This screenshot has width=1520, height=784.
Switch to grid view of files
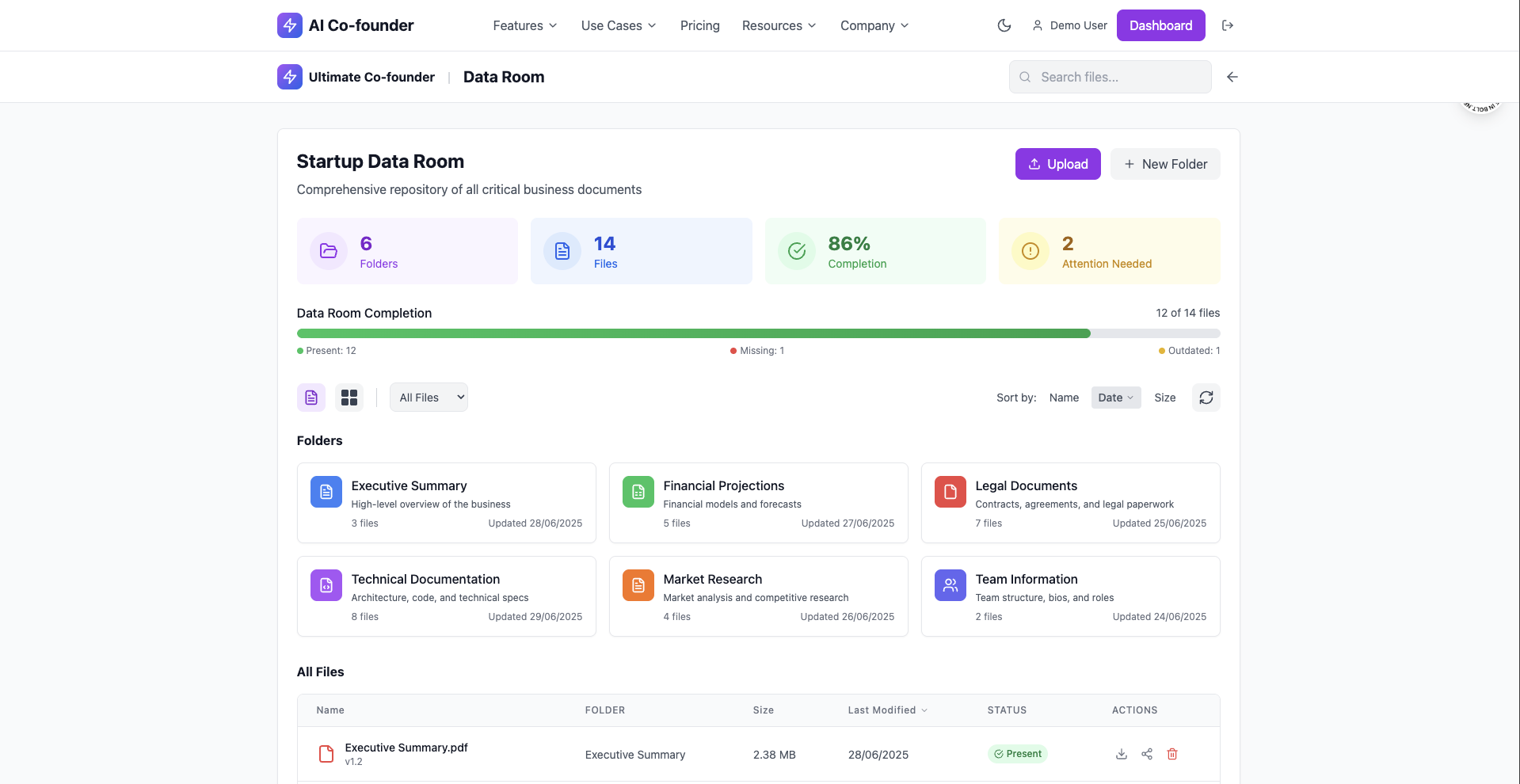point(349,397)
